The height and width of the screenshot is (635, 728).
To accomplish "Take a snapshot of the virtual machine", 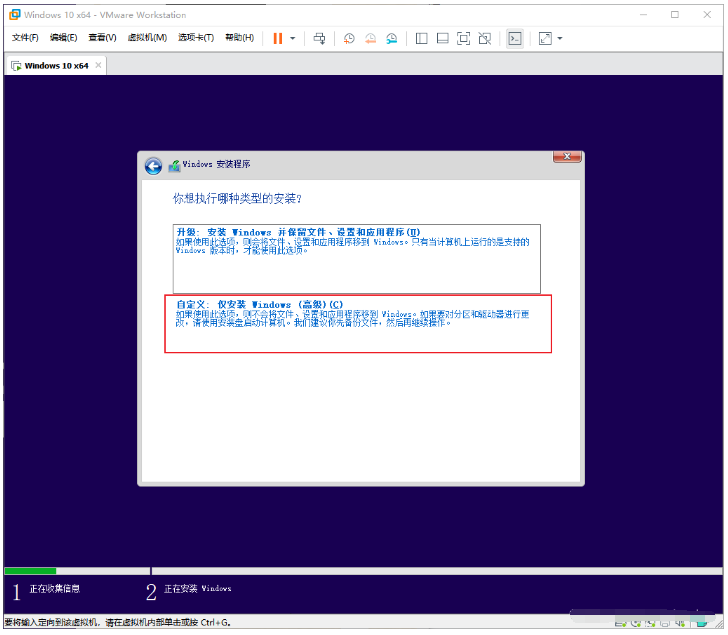I will [349, 38].
